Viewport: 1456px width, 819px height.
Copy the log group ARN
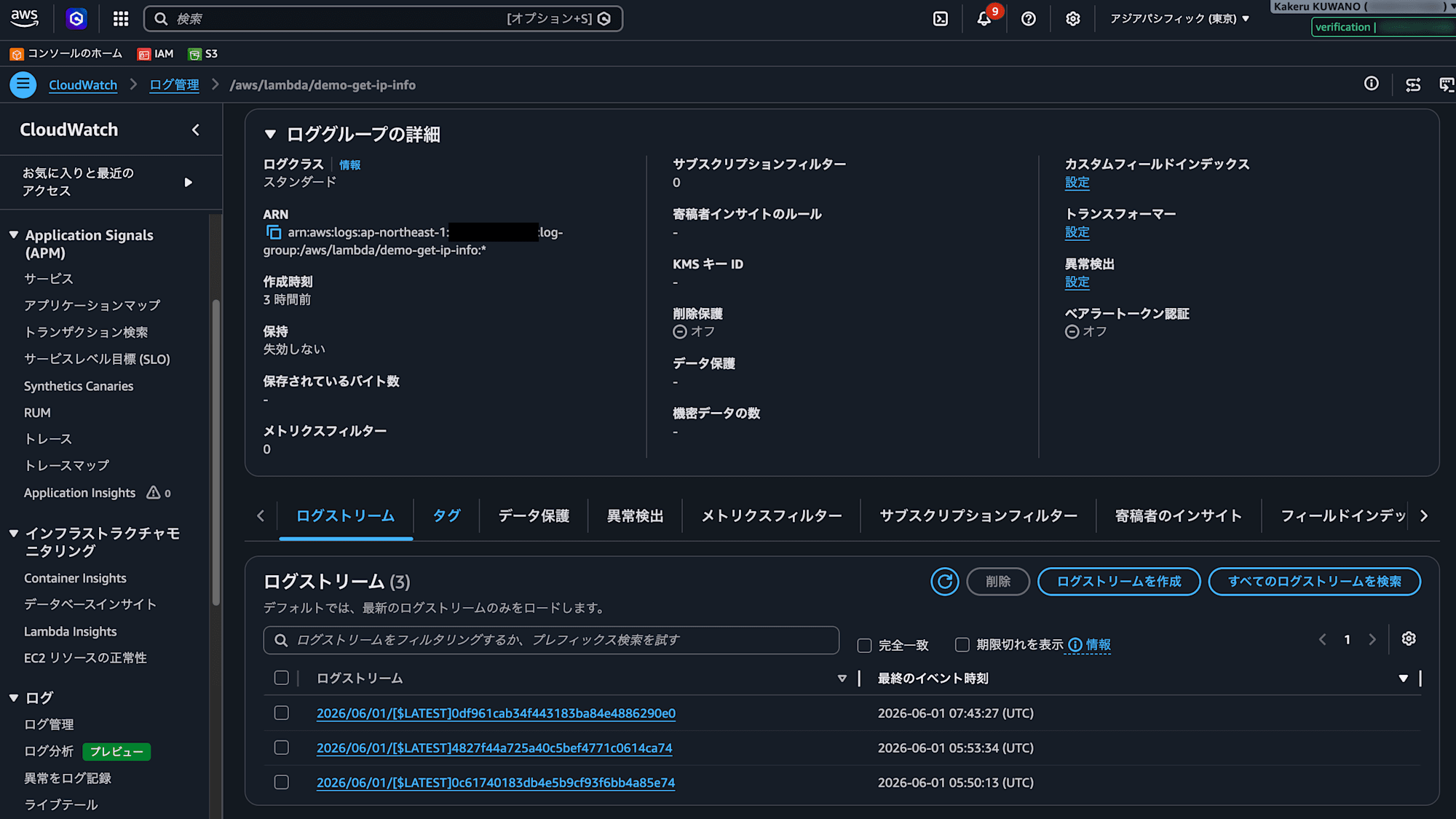tap(274, 232)
